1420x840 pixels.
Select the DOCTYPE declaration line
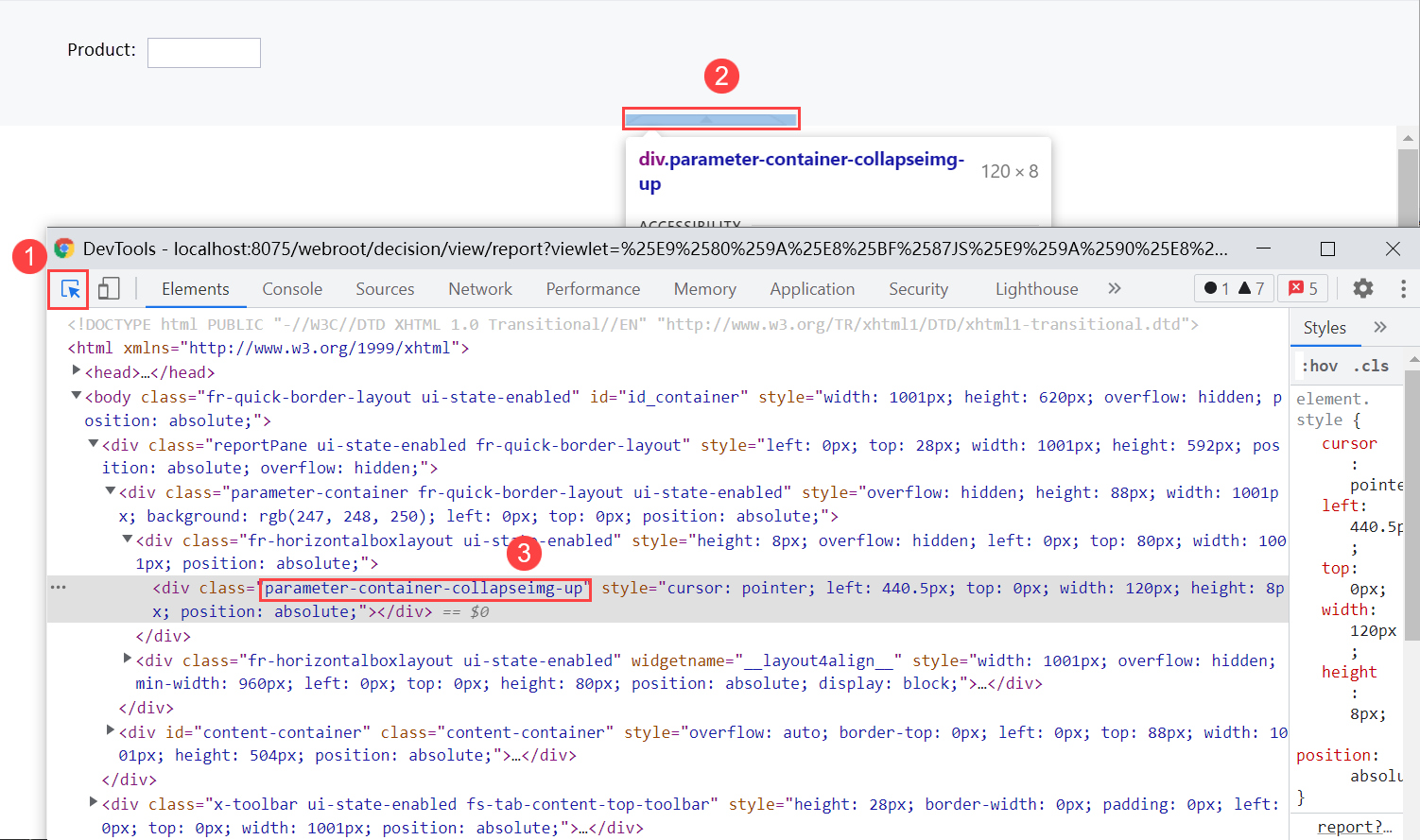pyautogui.click(x=632, y=324)
